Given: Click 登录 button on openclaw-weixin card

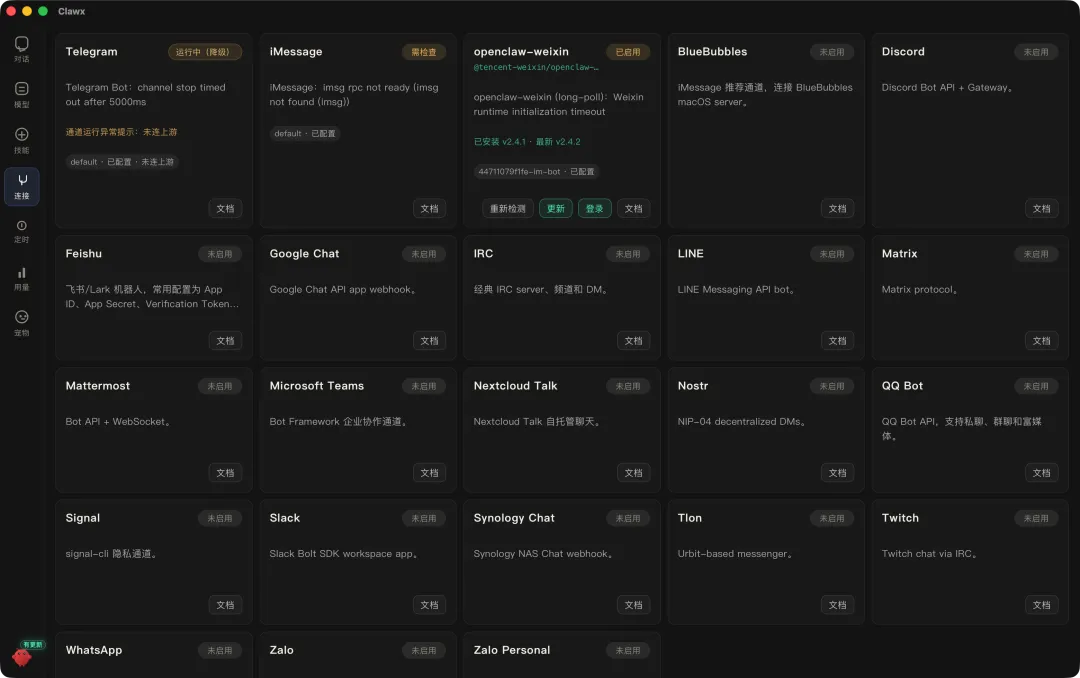Looking at the screenshot, I should [594, 209].
